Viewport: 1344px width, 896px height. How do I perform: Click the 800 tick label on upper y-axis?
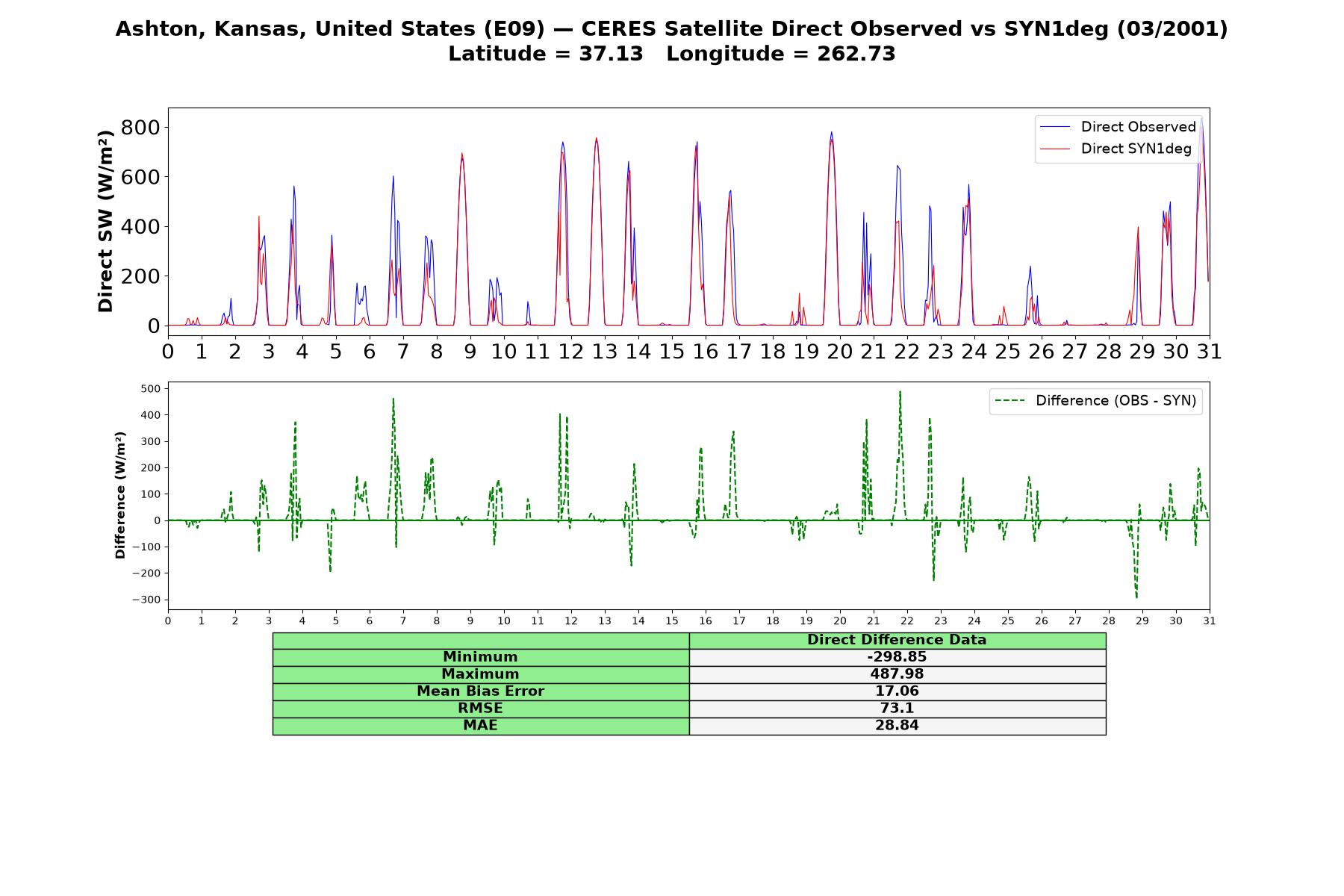[x=140, y=128]
